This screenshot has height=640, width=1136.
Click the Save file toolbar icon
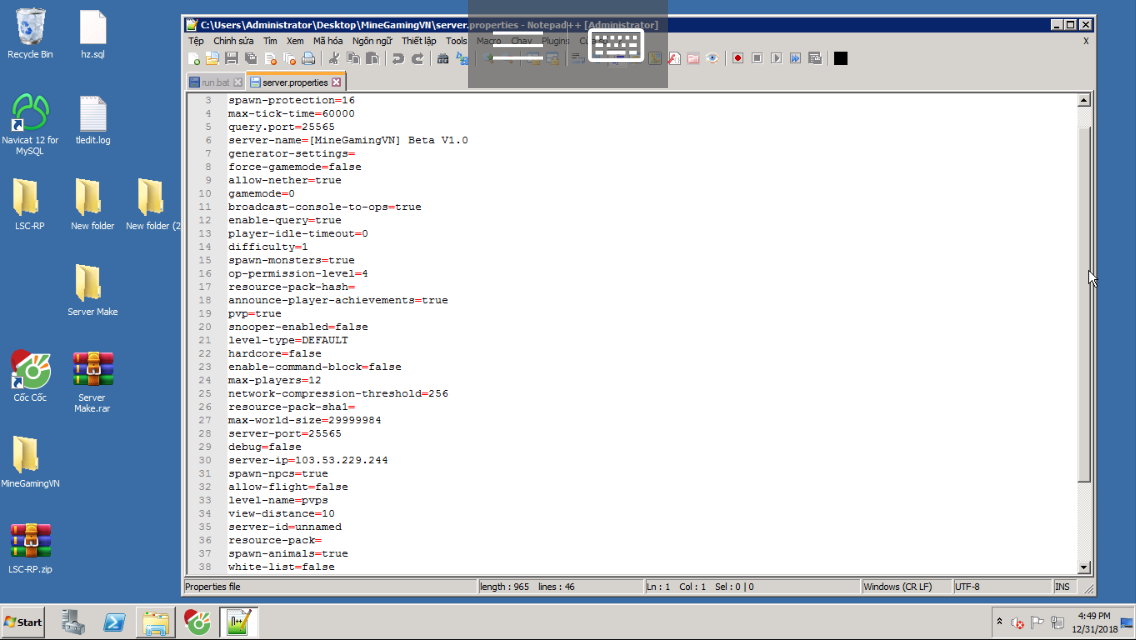click(x=232, y=59)
